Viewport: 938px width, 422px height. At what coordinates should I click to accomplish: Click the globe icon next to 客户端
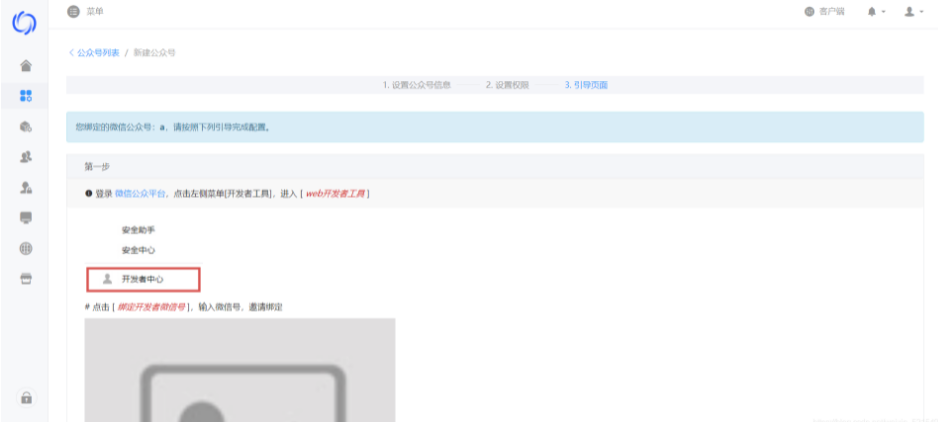click(809, 11)
